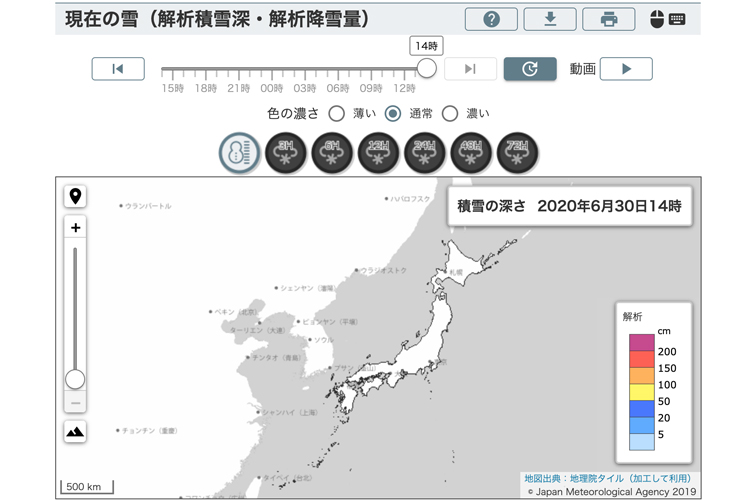750x500 pixels.
Task: Toggle the terrain mountain icon button
Action: [75, 431]
